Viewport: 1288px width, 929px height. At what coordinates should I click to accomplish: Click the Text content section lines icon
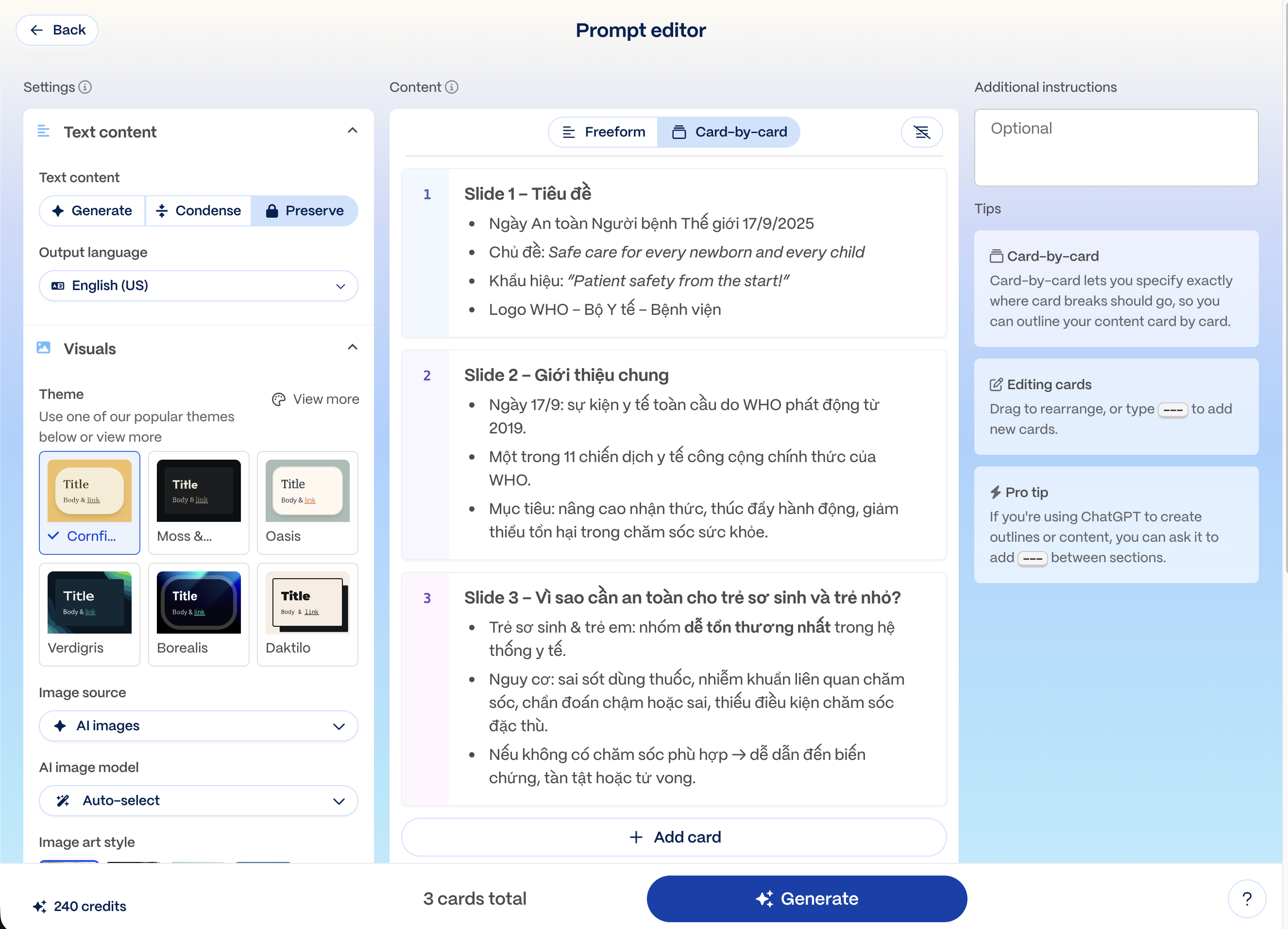pos(44,131)
